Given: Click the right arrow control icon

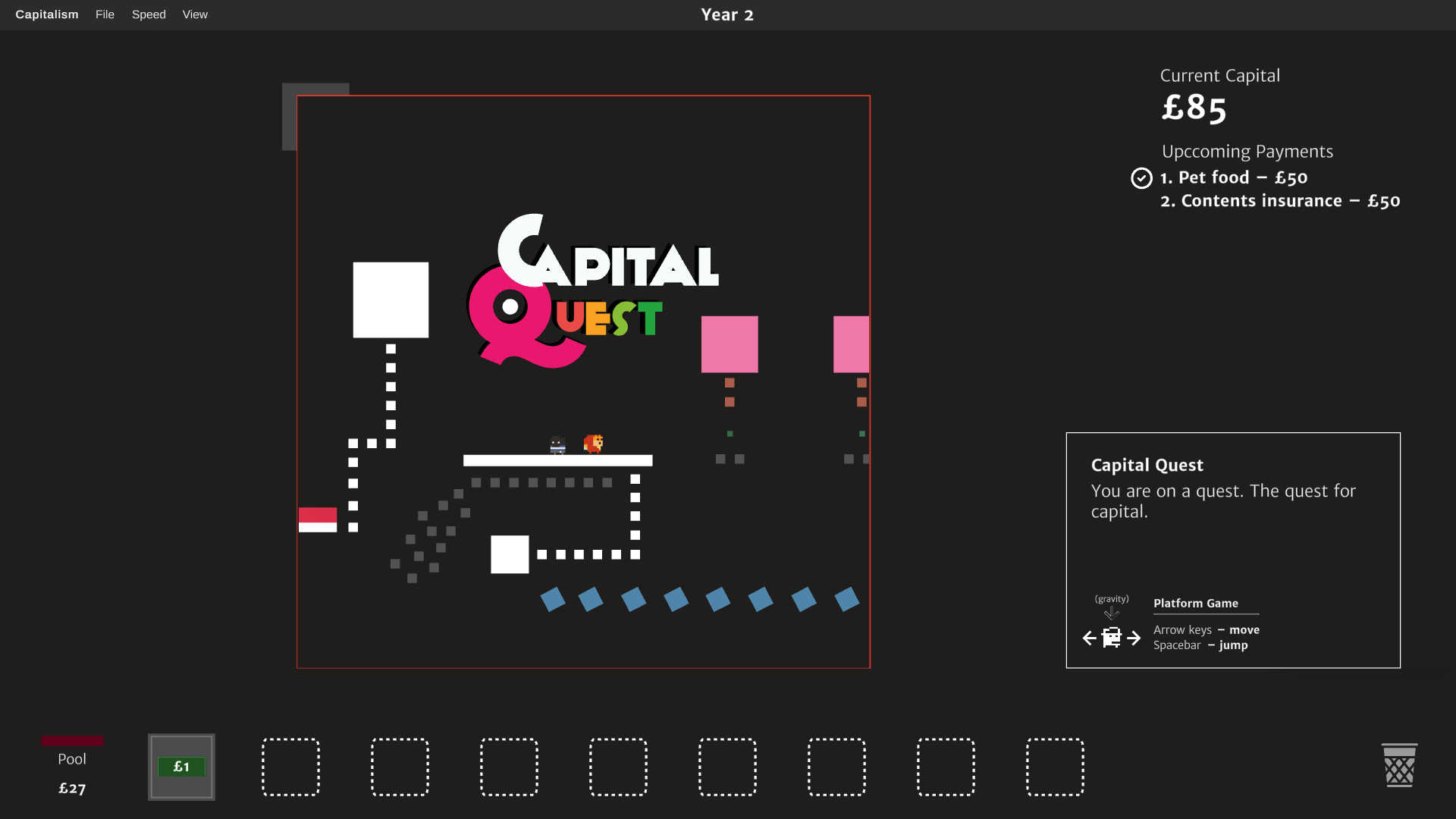Looking at the screenshot, I should 1134,639.
